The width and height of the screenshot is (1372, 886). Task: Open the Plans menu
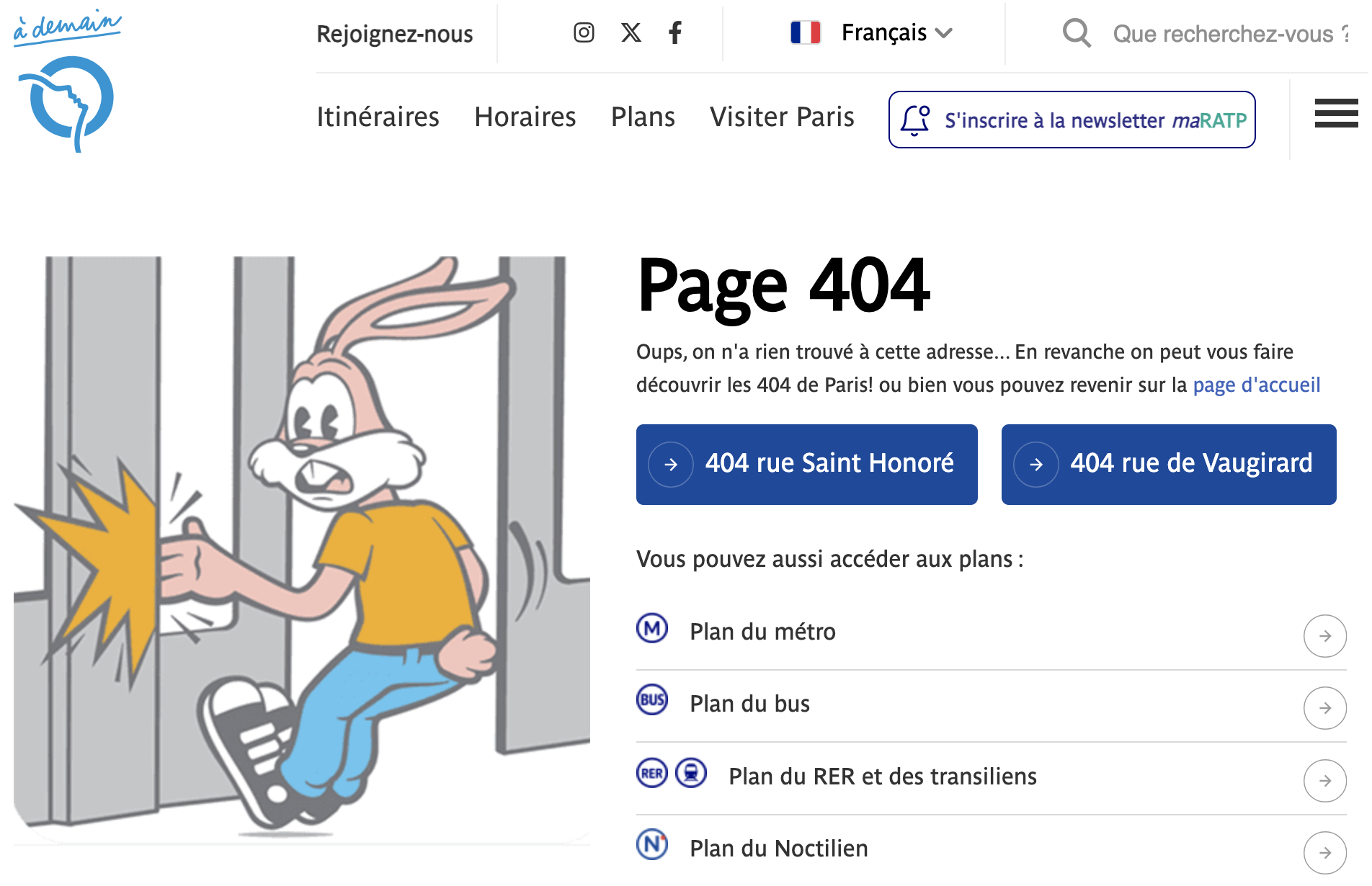643,117
